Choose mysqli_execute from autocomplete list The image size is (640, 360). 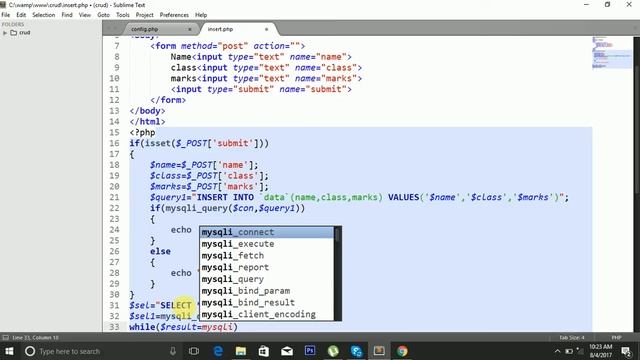tap(267, 244)
